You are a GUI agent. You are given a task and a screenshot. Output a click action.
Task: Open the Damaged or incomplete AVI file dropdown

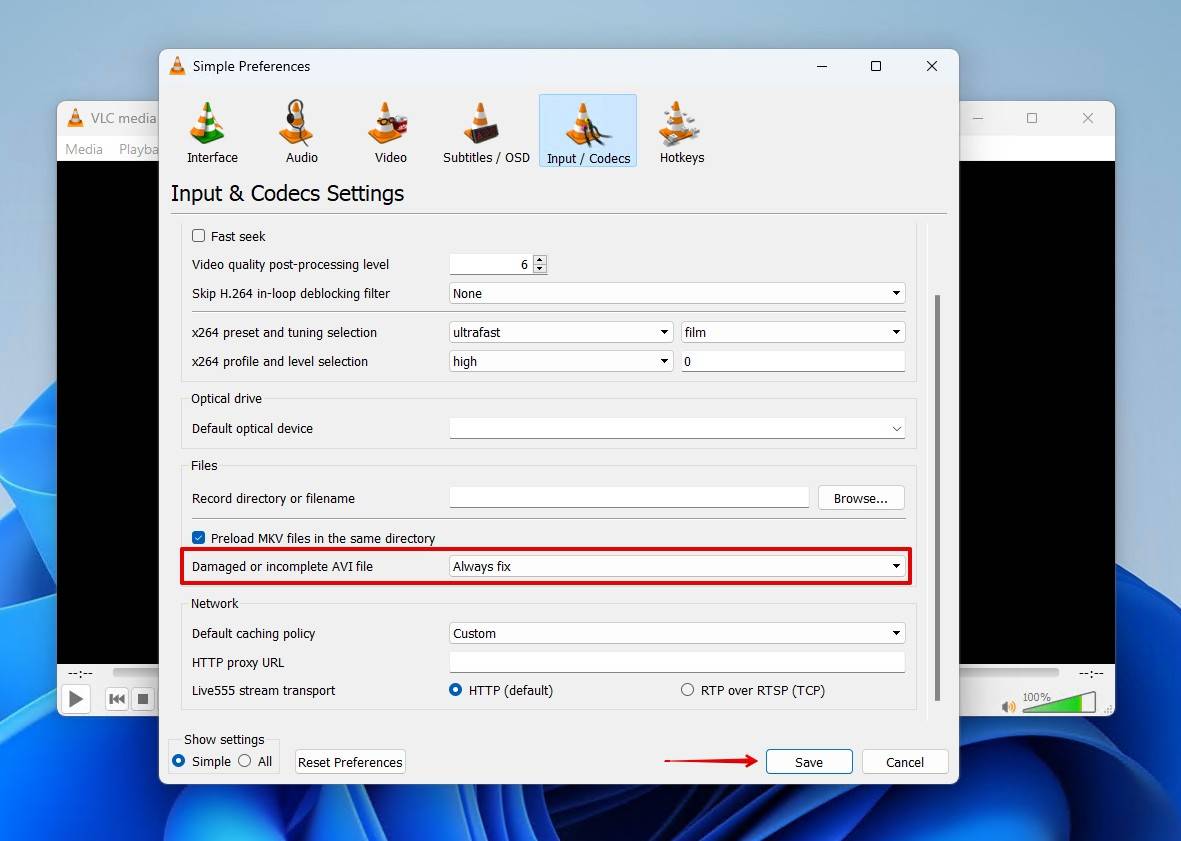click(x=677, y=566)
